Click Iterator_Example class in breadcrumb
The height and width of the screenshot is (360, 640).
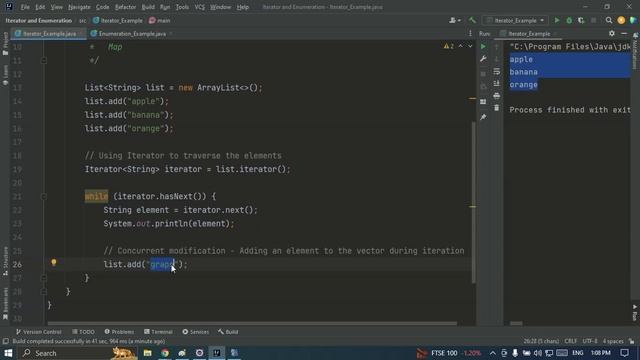tap(118, 20)
